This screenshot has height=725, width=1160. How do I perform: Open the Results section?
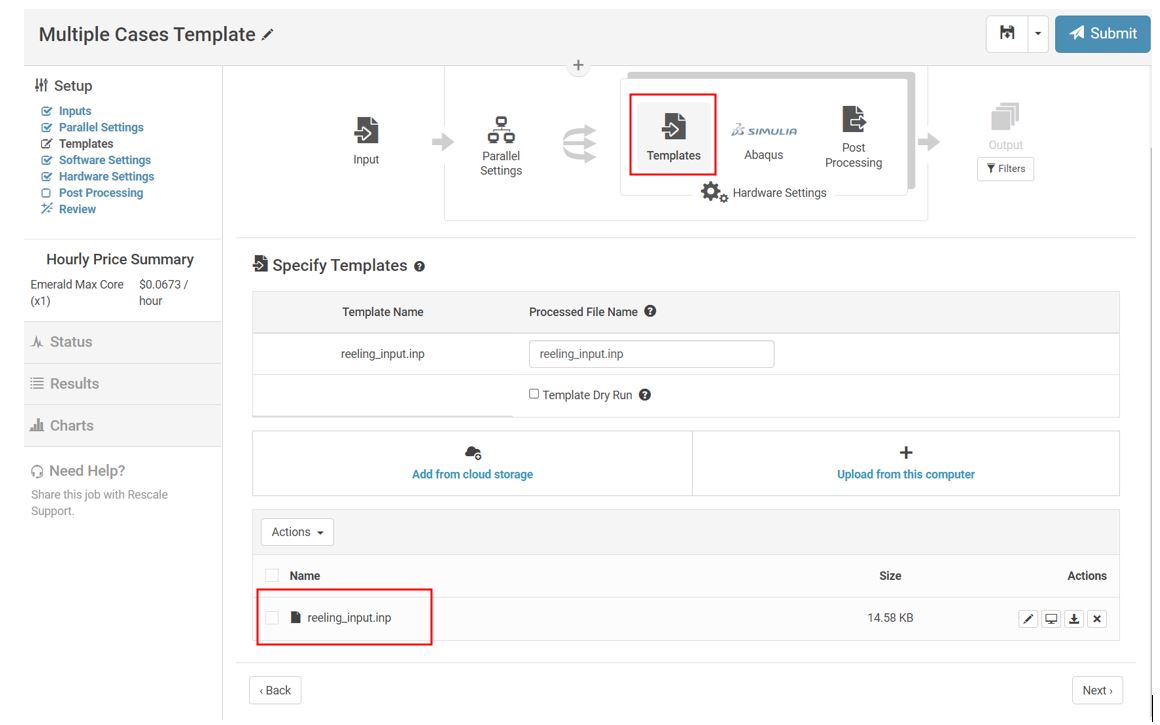123,383
